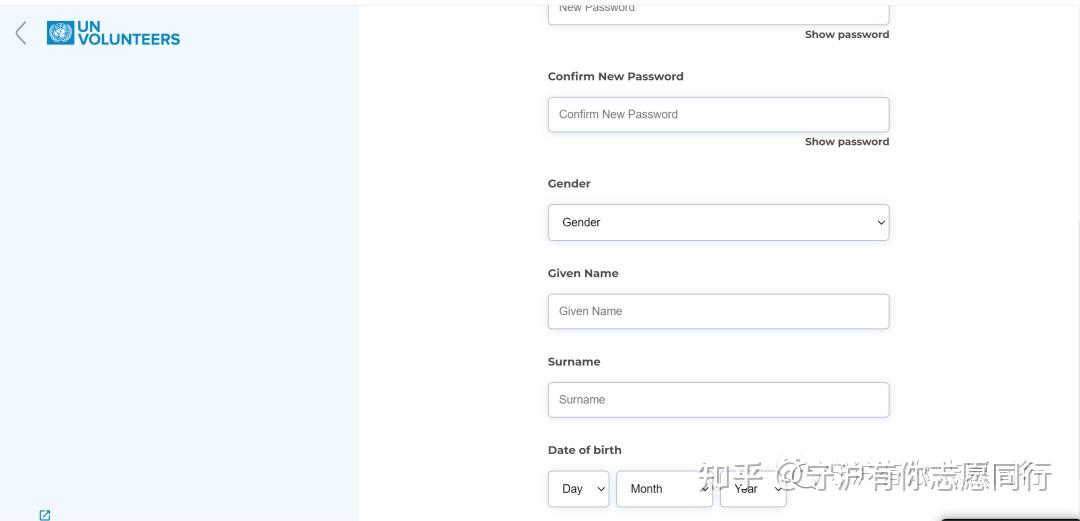Expand the Year dropdown
Viewport: 1080px width, 521px height.
(753, 489)
